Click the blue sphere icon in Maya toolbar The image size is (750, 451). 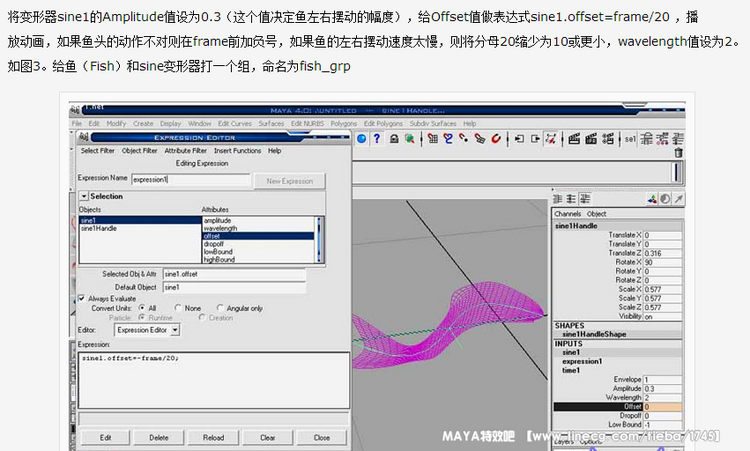coord(362,139)
